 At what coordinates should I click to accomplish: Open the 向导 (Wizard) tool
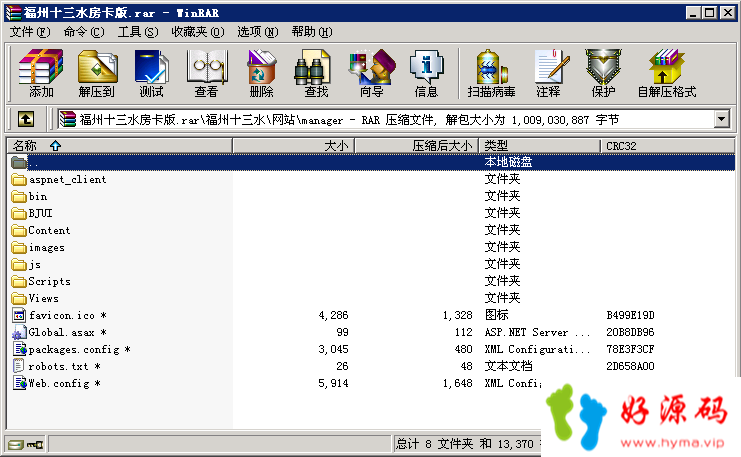[371, 73]
